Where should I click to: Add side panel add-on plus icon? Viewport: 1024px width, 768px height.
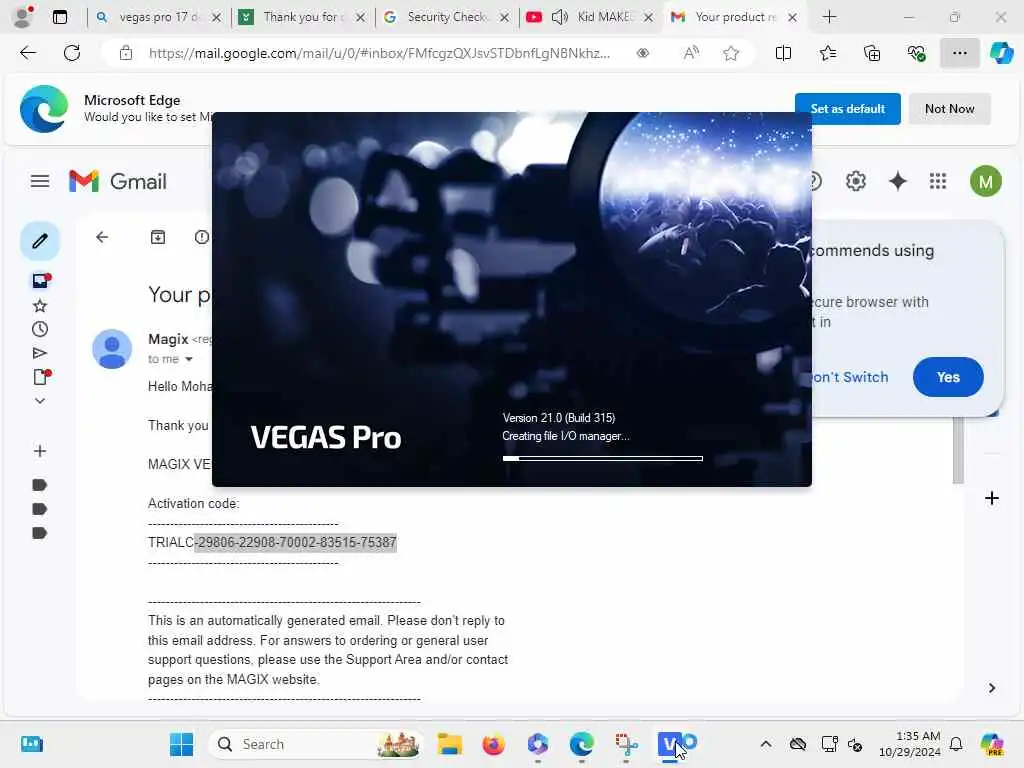pyautogui.click(x=991, y=498)
